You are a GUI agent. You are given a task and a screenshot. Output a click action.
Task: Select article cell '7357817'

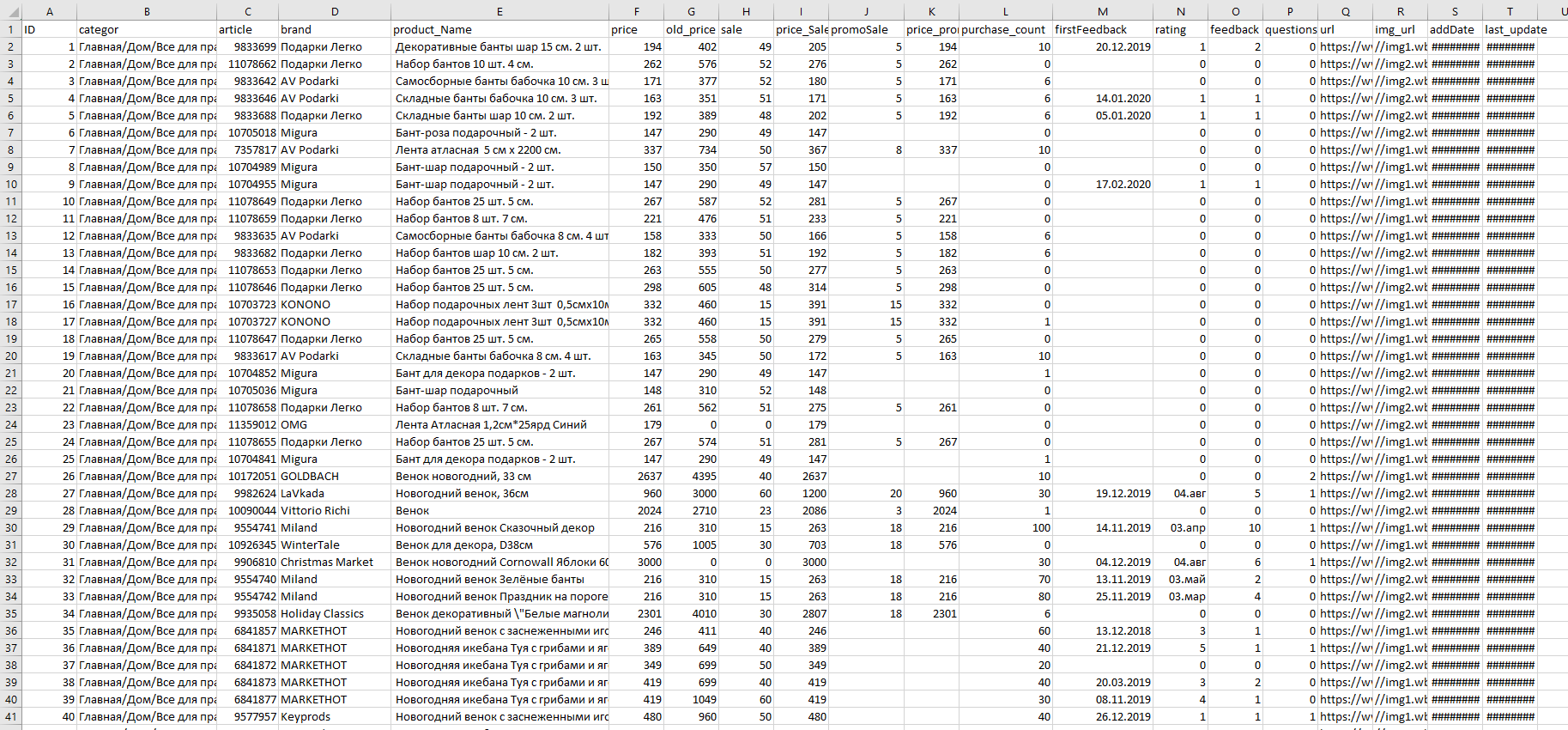tap(247, 149)
